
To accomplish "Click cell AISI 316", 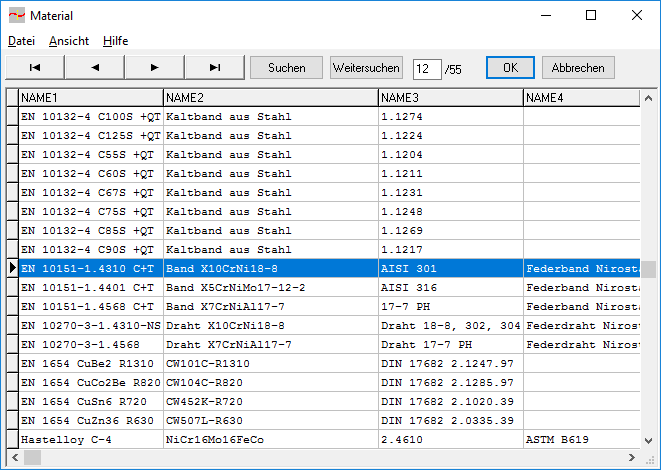I will click(x=451, y=287).
